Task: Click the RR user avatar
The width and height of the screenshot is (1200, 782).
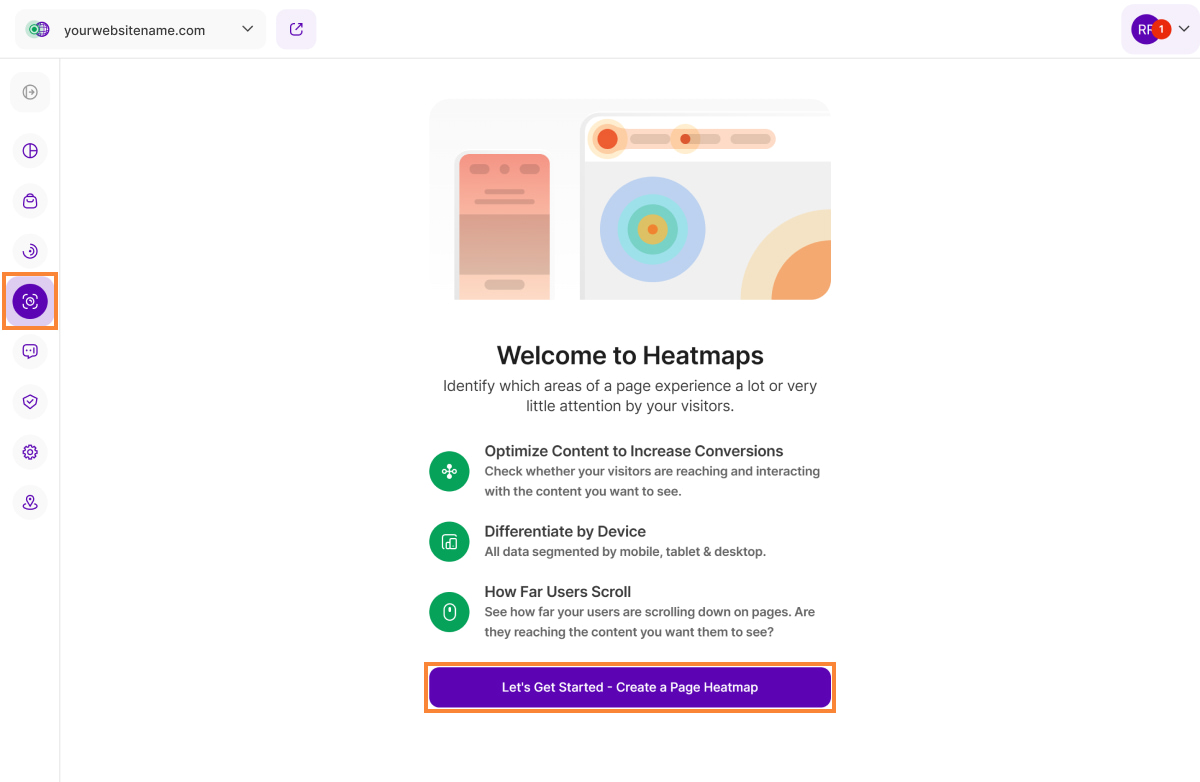Action: tap(1143, 30)
